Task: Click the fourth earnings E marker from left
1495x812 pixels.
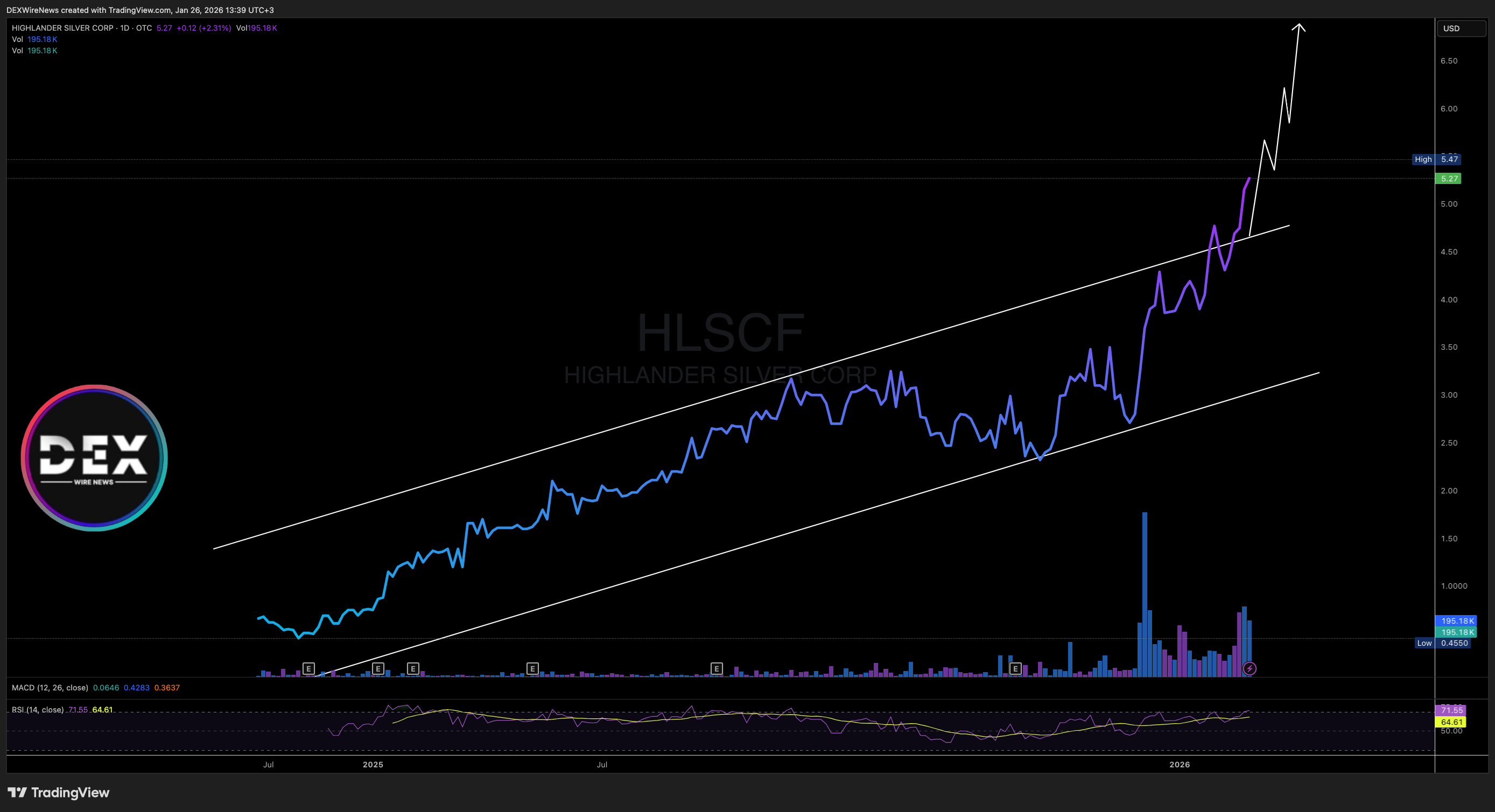Action: pyautogui.click(x=532, y=669)
